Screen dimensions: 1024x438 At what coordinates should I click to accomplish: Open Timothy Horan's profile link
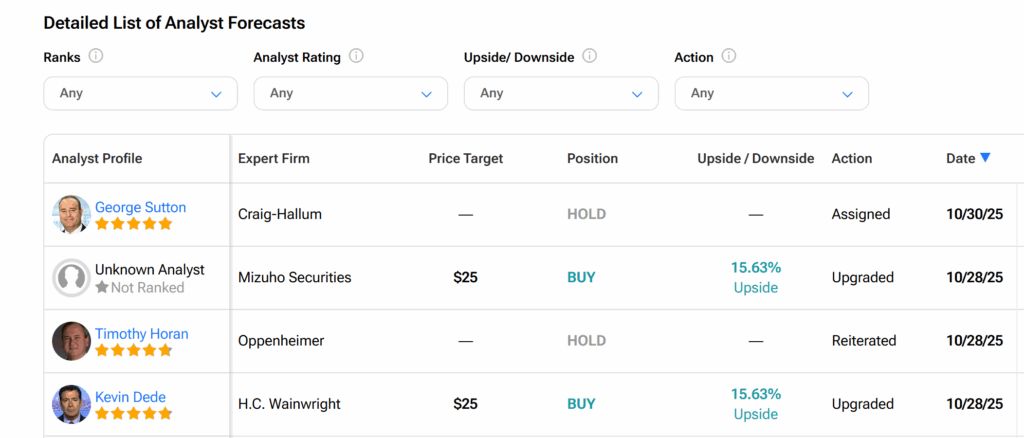click(x=141, y=334)
